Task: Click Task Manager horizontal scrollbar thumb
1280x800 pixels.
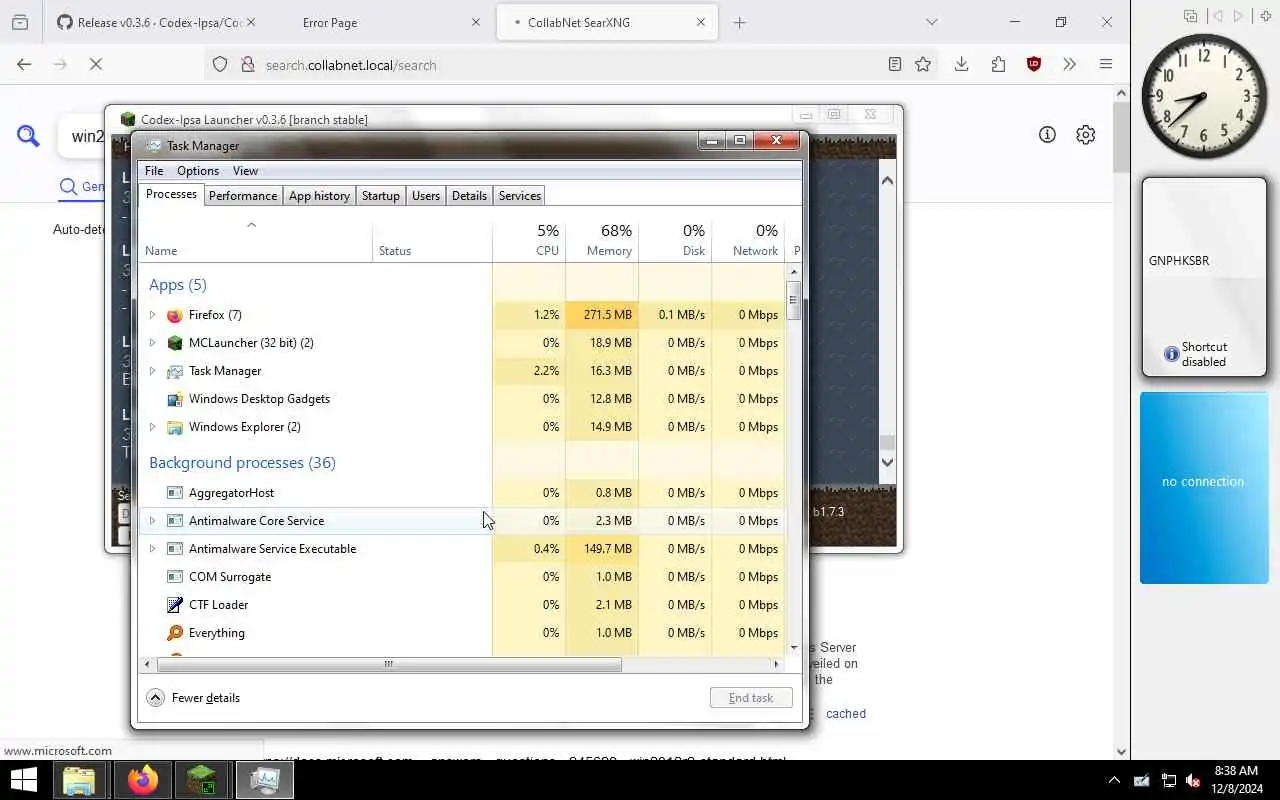Action: [x=389, y=664]
